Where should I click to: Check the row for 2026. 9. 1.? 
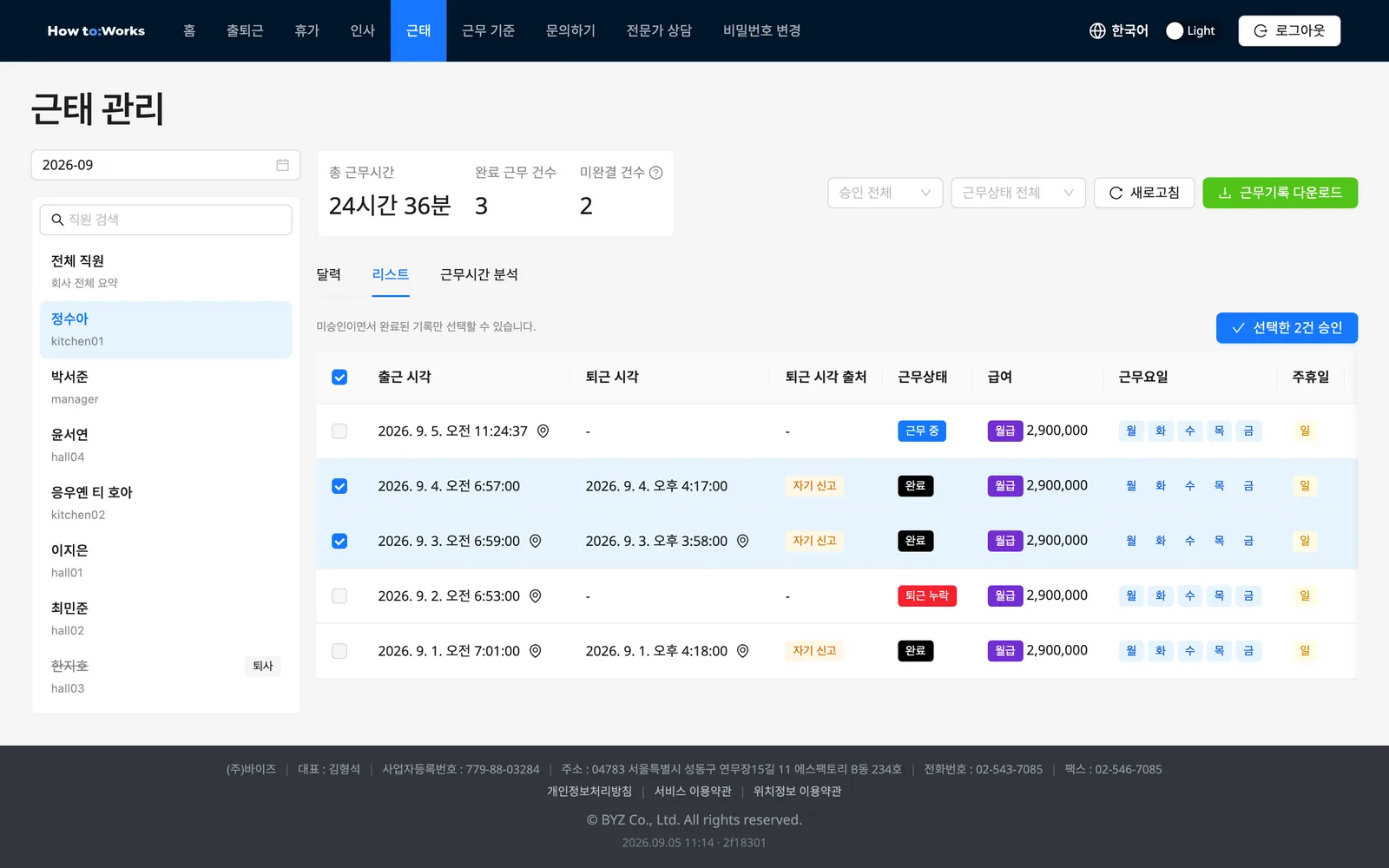click(x=339, y=651)
